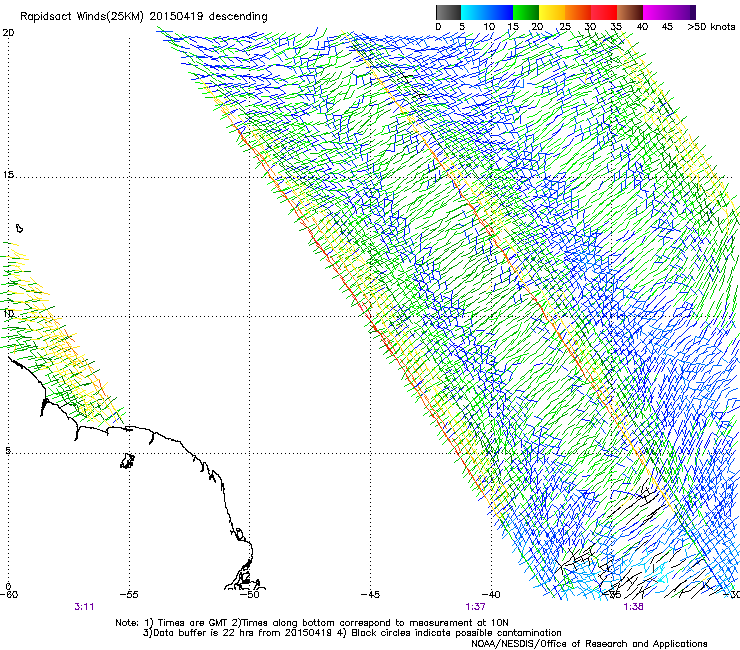
Task: Click the small black island outline near 5N, 55W
Action: tap(127, 461)
